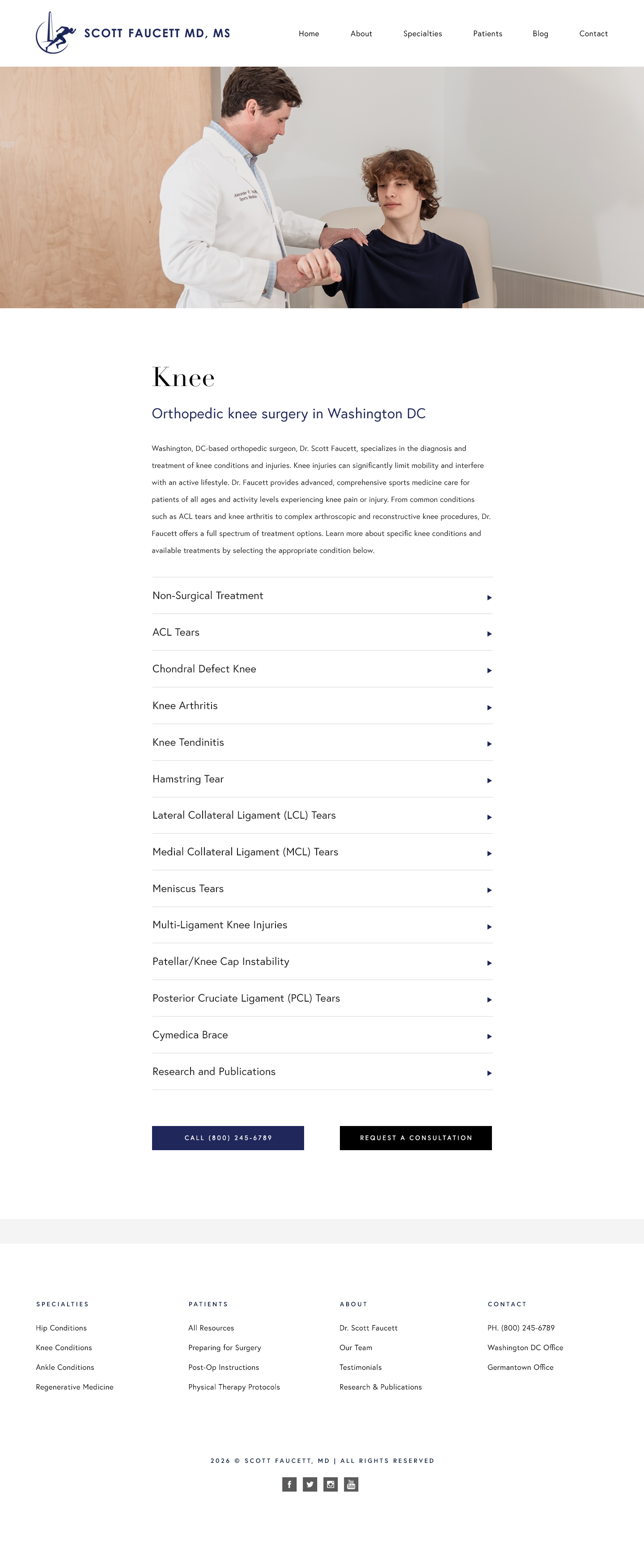Expand the ACL Tears accordion arrow
This screenshot has width=644, height=1568.
(489, 633)
